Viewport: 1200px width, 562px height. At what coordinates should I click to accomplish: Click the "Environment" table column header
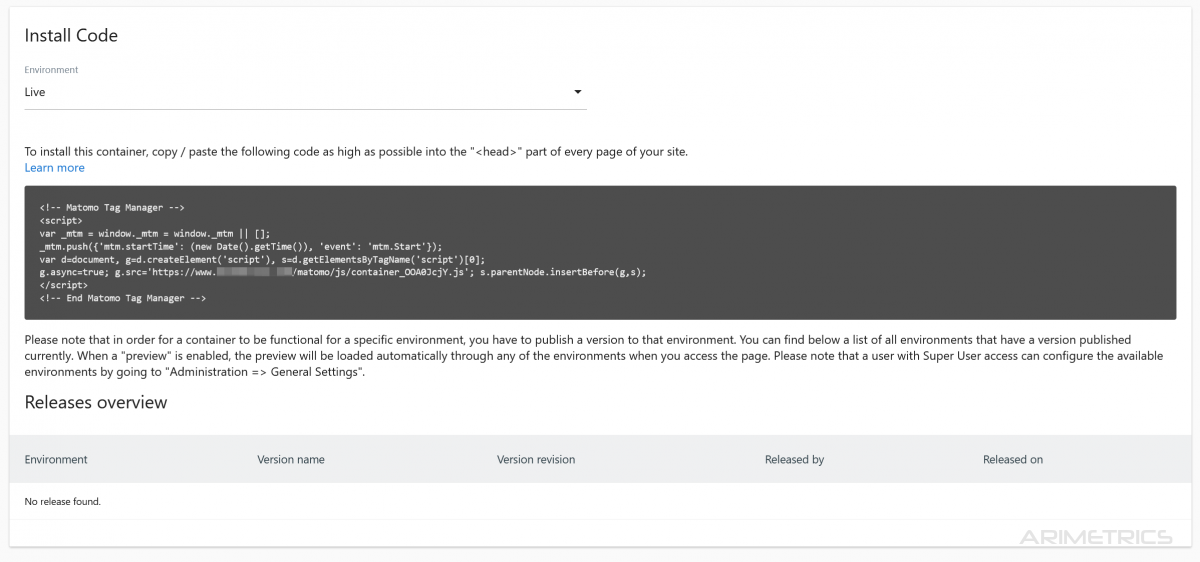pyautogui.click(x=56, y=460)
